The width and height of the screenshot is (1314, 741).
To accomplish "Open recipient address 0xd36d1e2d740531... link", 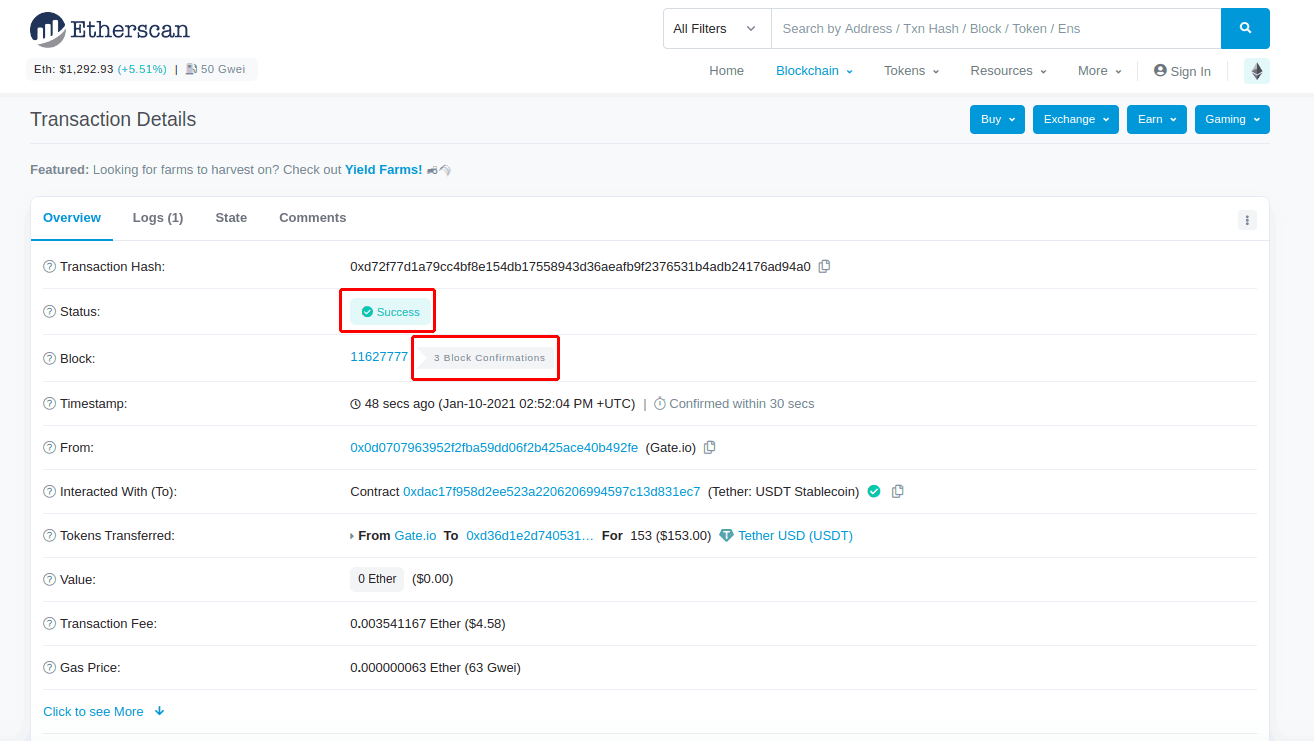I will coord(530,535).
